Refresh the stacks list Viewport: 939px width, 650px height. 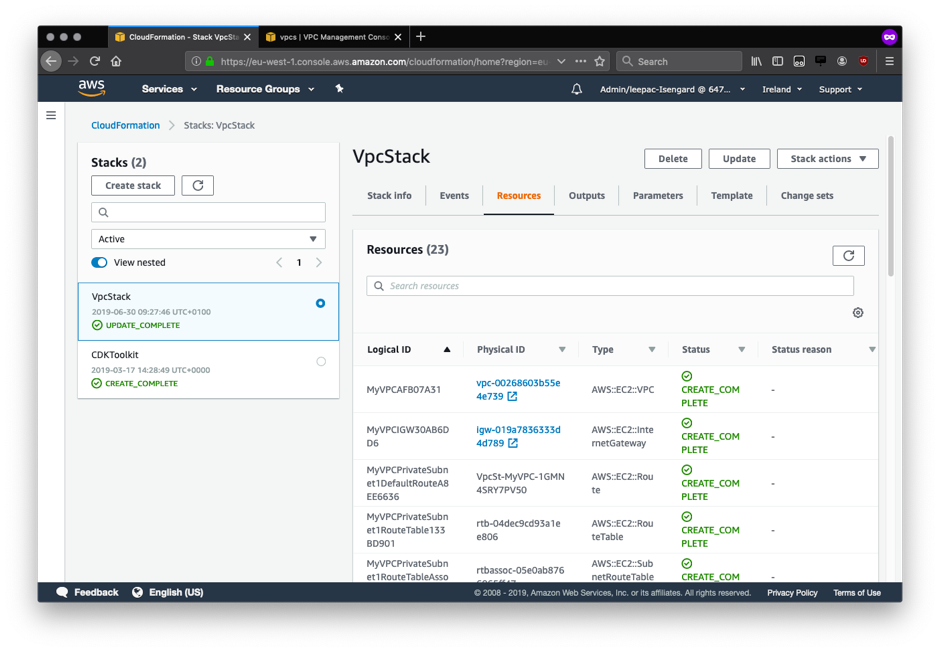click(198, 186)
